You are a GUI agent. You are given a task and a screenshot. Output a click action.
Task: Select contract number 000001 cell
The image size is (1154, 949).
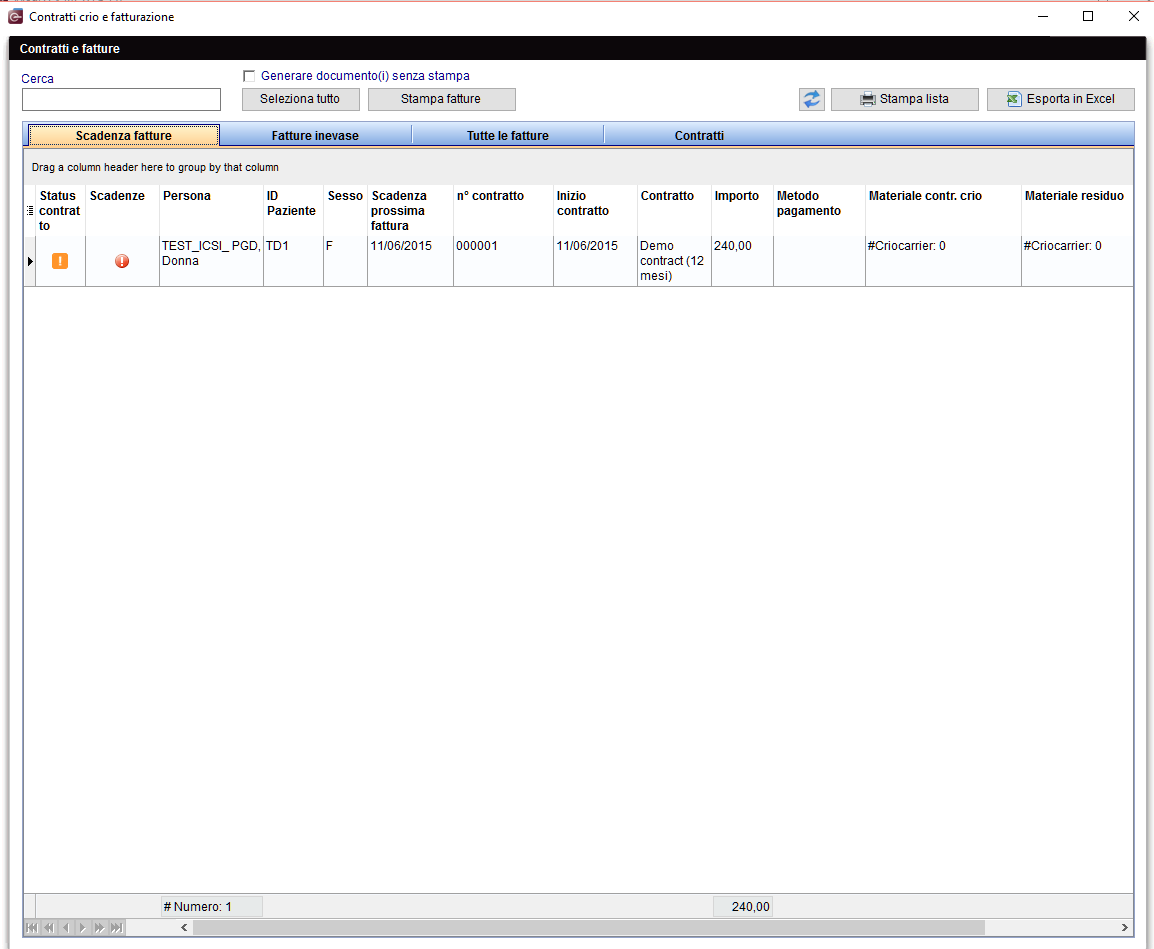coord(503,261)
